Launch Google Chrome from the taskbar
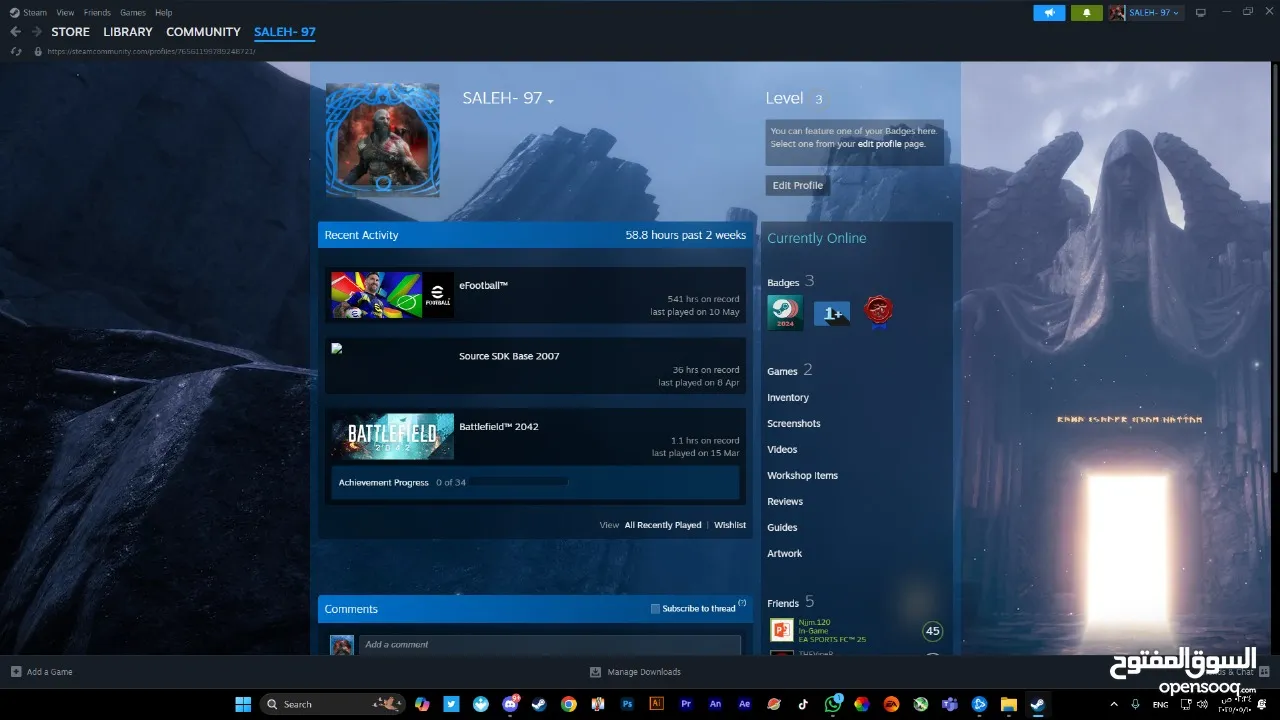This screenshot has width=1280, height=720. tap(568, 704)
